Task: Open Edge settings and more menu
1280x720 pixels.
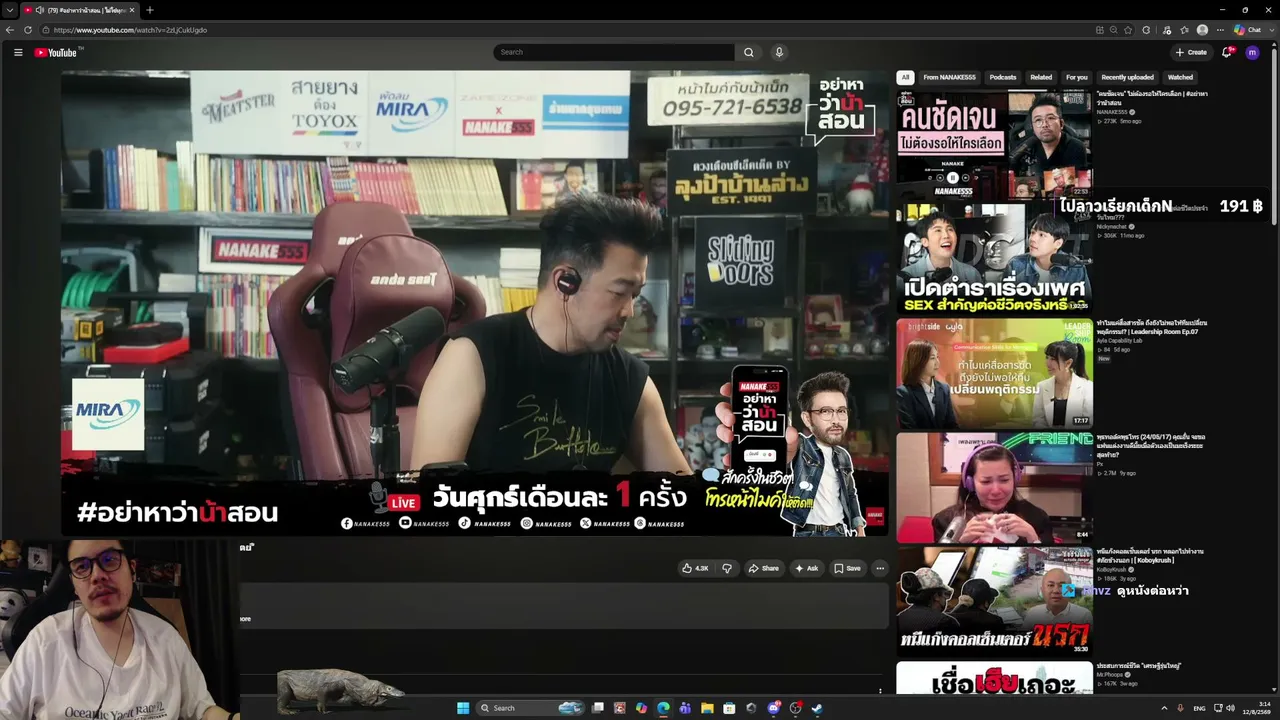Action: tap(1220, 30)
